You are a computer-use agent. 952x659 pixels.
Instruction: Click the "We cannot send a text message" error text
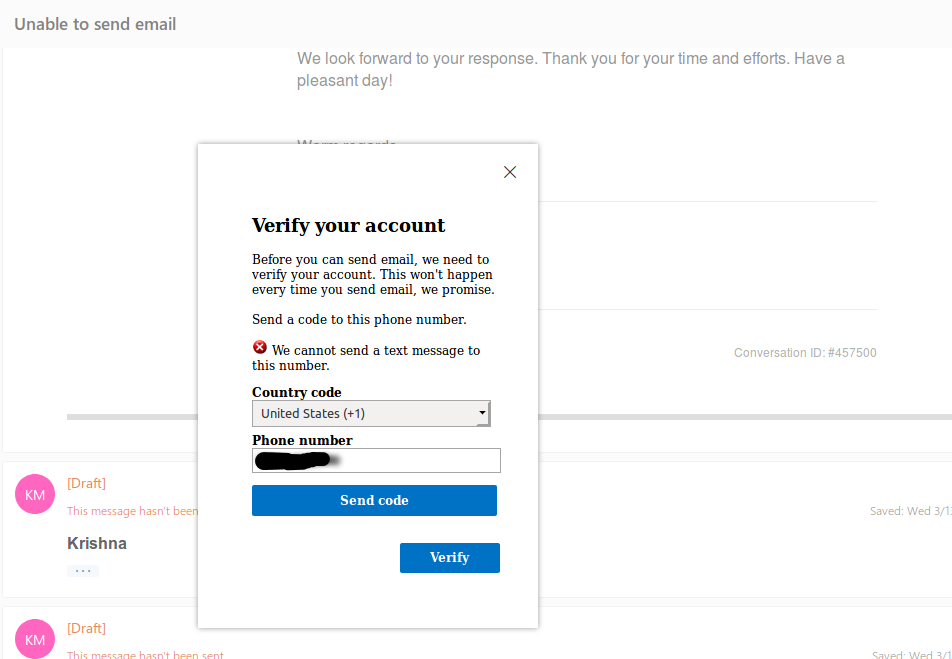click(366, 358)
